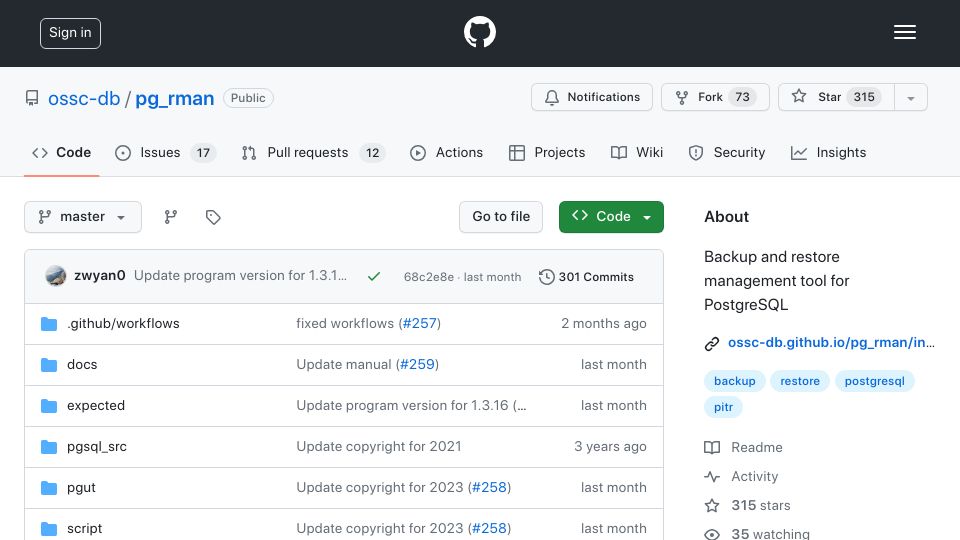Screen dimensions: 960x540
Task: Open the Update program version for 1.3.16 commit
Action: (411, 405)
